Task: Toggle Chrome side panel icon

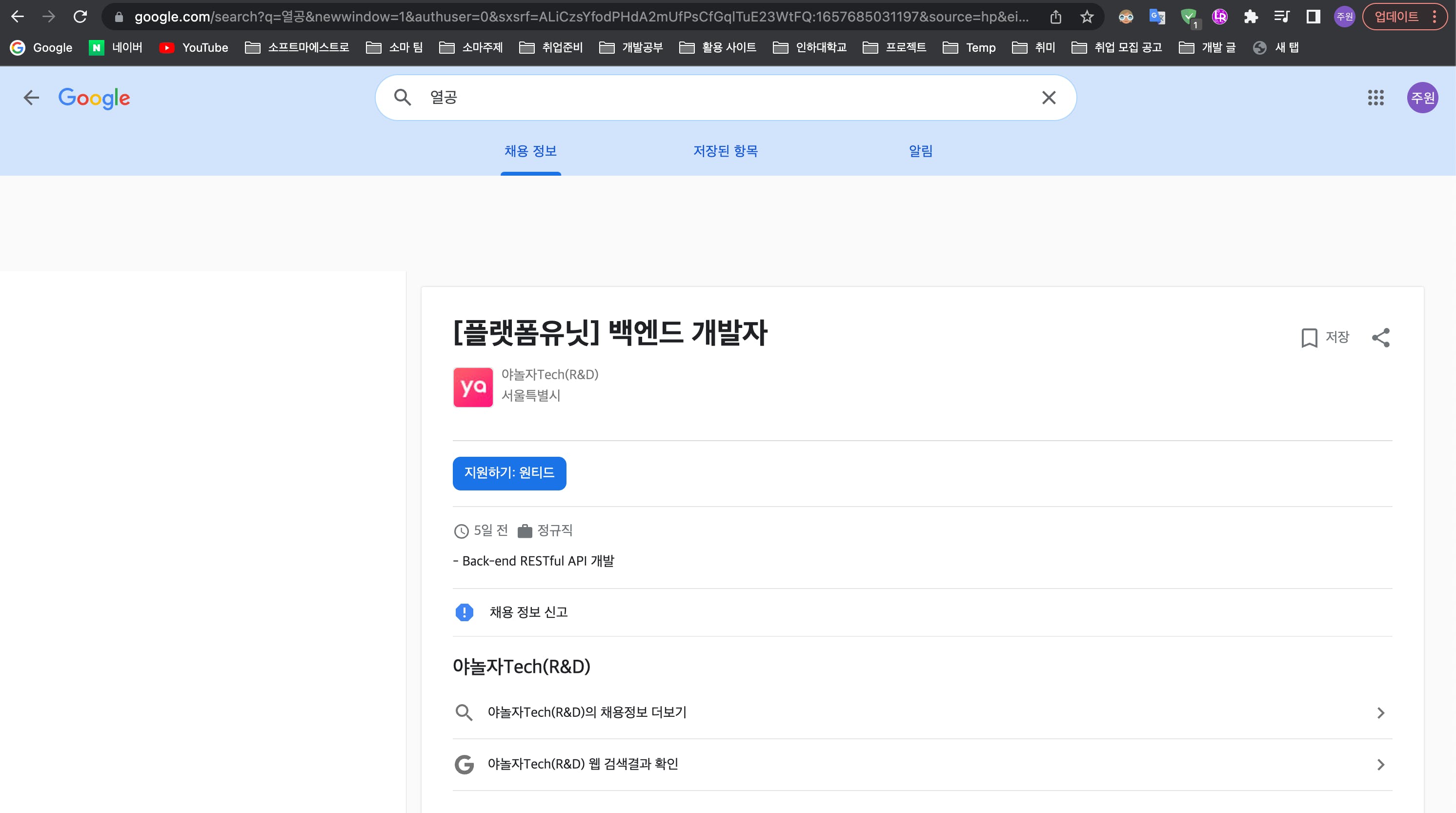Action: pos(1313,17)
